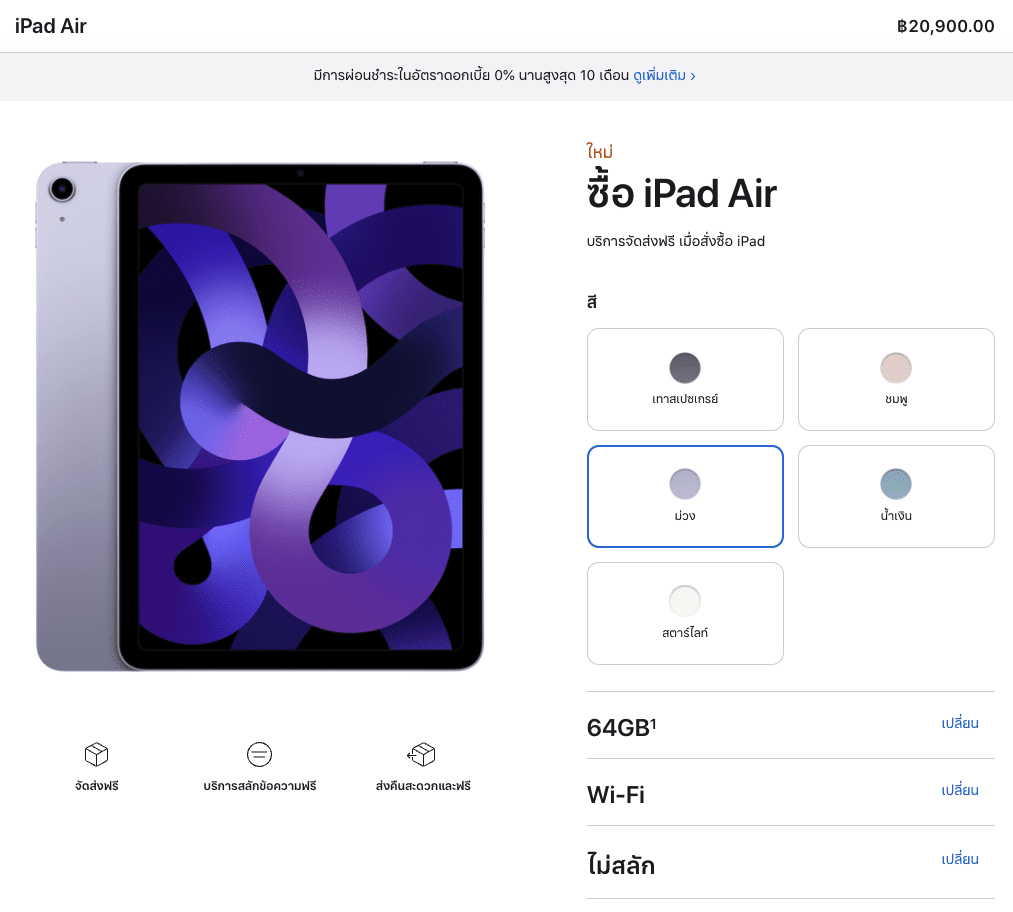This screenshot has height=912, width=1013.
Task: Select the ม่วง purple color option
Action: 685,496
